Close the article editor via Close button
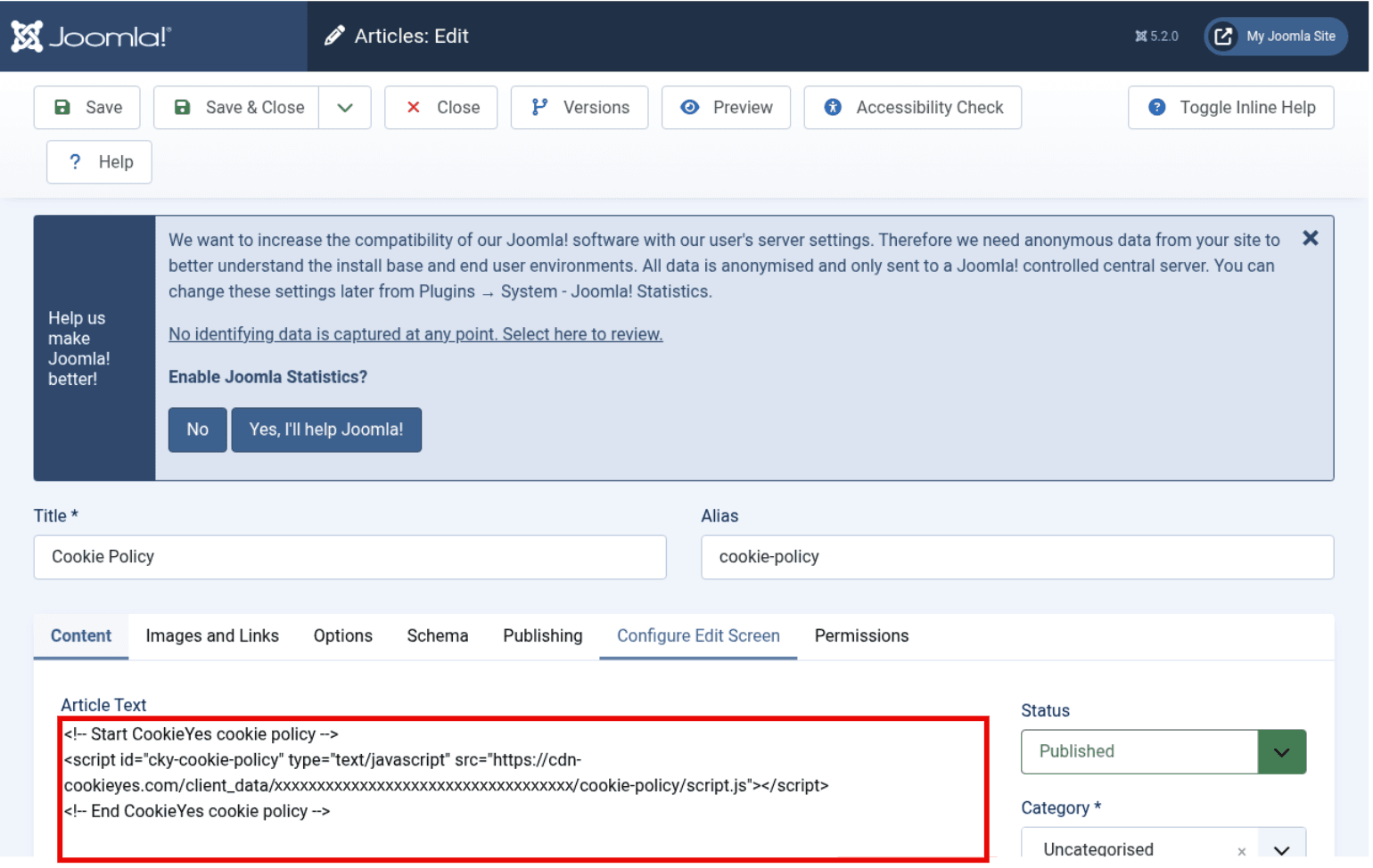The image size is (1373, 868). (441, 108)
